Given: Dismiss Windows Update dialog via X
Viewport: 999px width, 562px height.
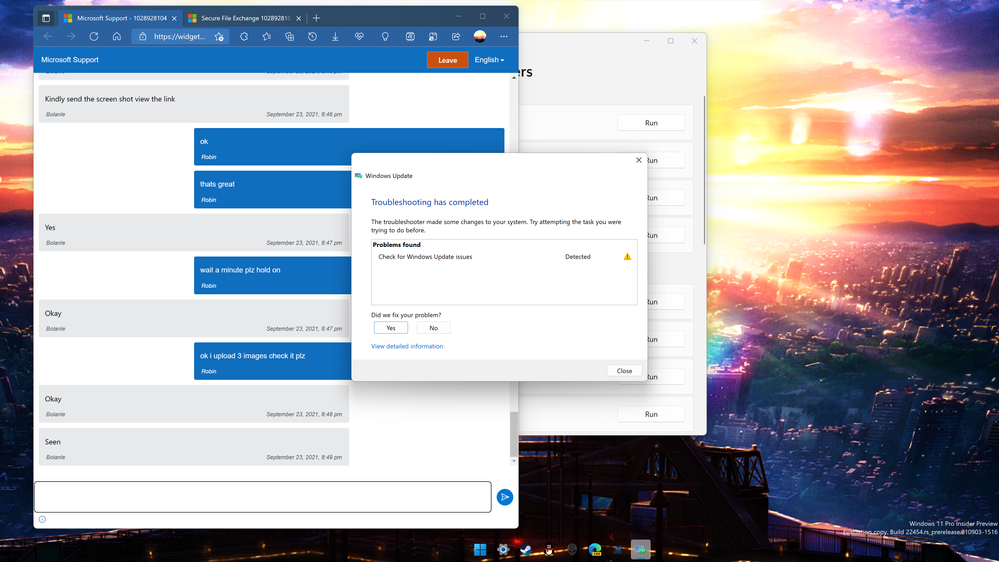Looking at the screenshot, I should coord(638,160).
